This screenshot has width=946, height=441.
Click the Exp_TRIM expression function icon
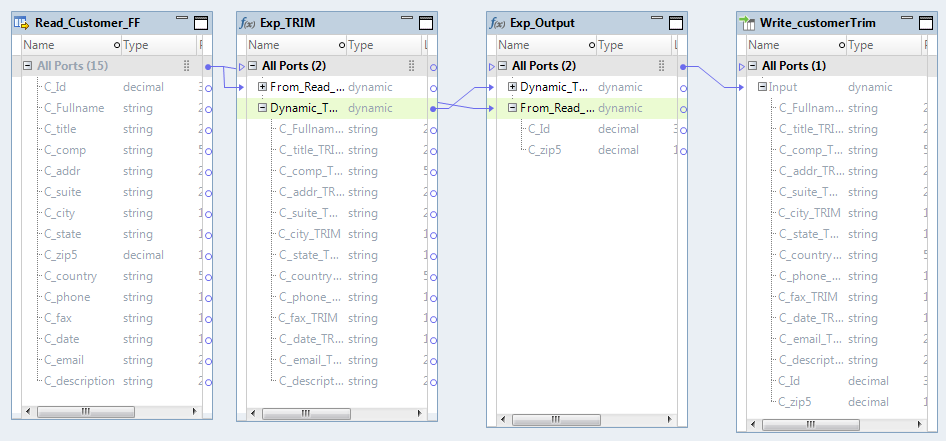point(247,22)
